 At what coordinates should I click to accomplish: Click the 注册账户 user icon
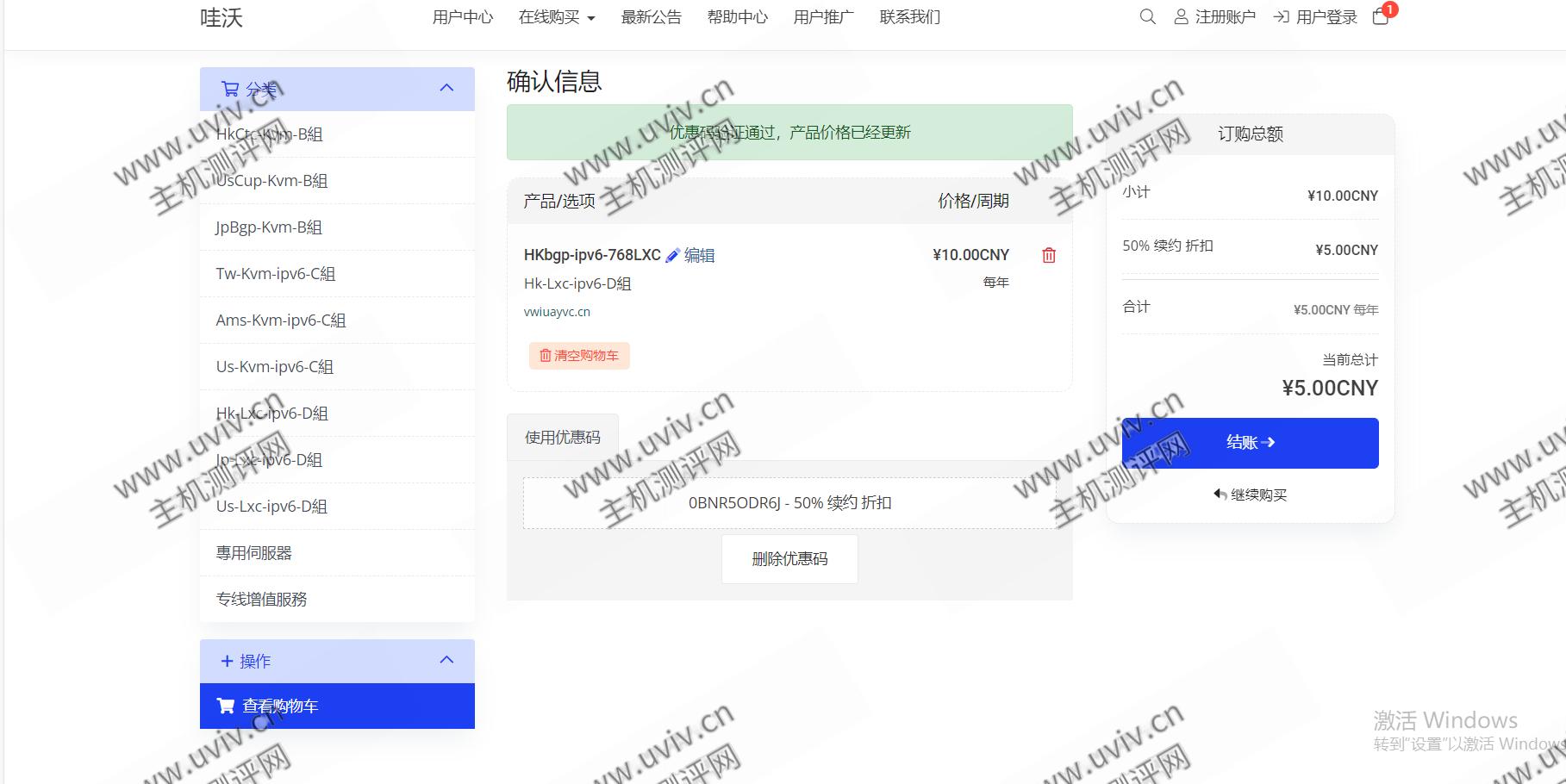[1181, 16]
